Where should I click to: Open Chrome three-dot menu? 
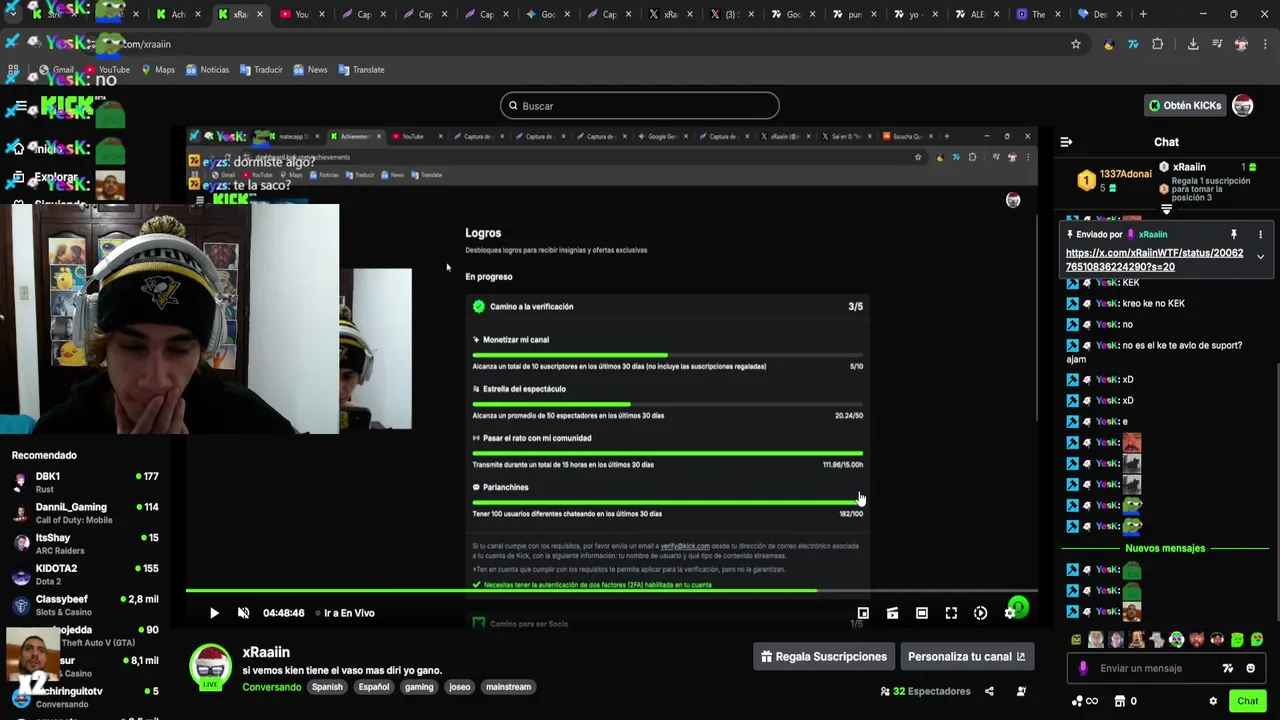[1265, 44]
